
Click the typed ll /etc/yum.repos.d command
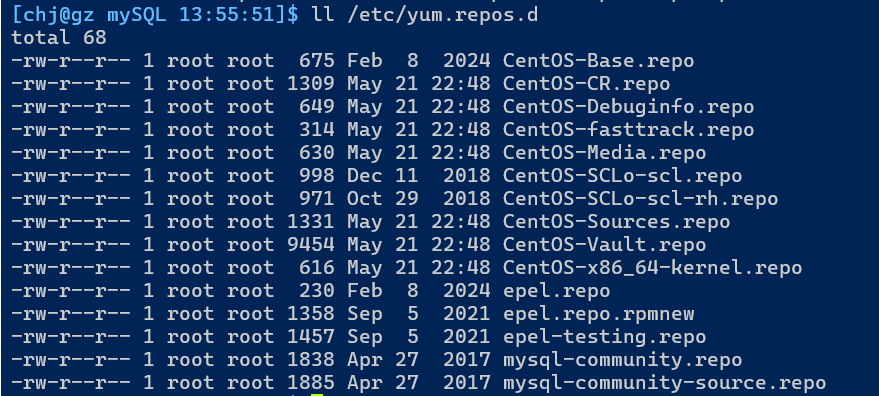coord(425,15)
